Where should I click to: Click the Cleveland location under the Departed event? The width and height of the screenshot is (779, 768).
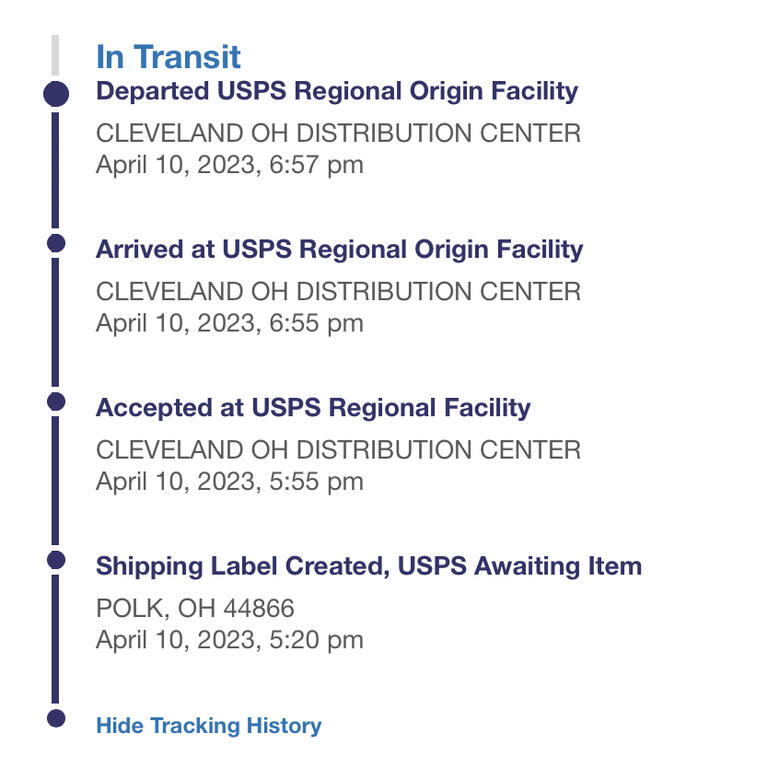click(338, 133)
